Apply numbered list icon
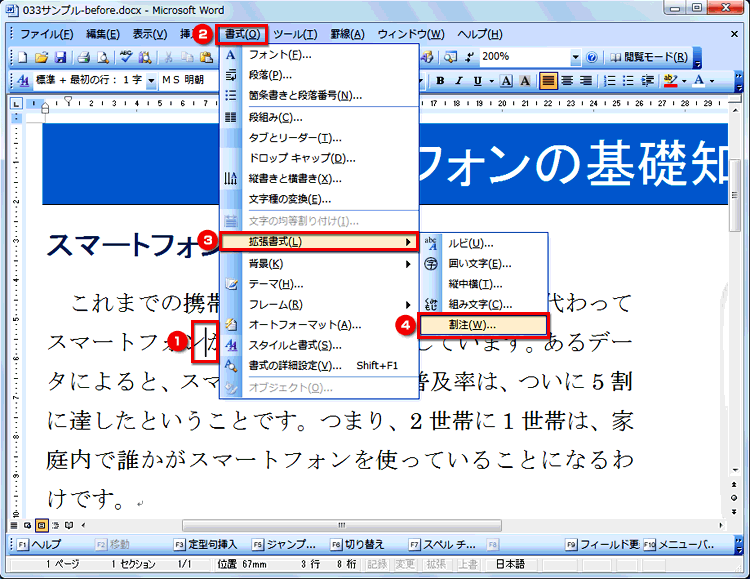Image resolution: width=750 pixels, height=579 pixels. tap(609, 80)
